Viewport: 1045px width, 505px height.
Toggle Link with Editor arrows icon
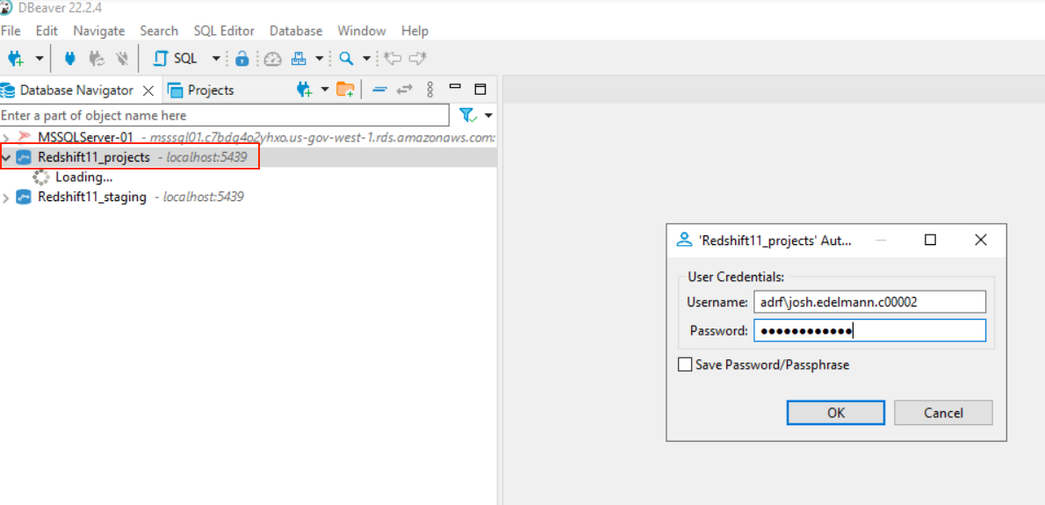coord(405,89)
